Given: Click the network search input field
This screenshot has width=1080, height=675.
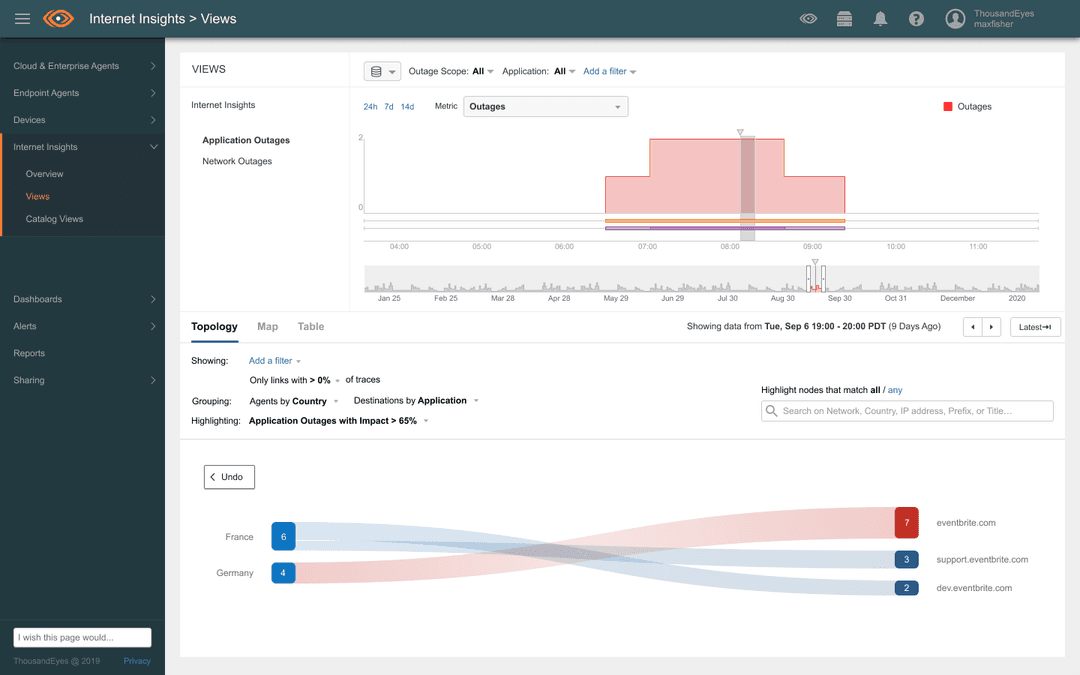Looking at the screenshot, I should 907,411.
